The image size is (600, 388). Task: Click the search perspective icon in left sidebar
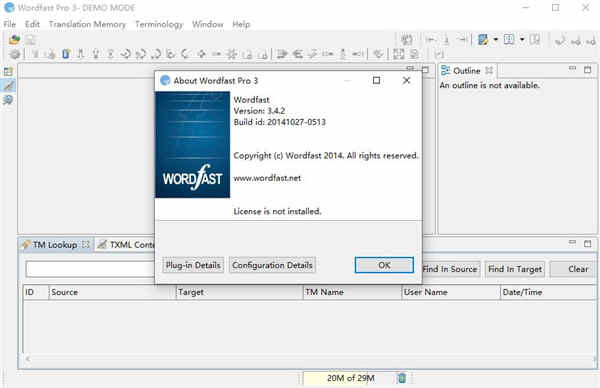point(8,100)
